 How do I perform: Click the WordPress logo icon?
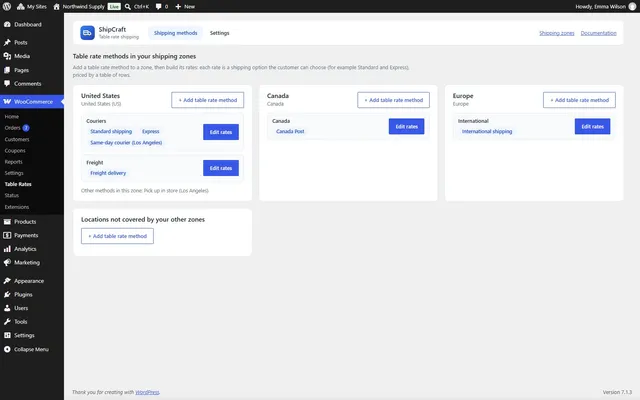[7, 7]
